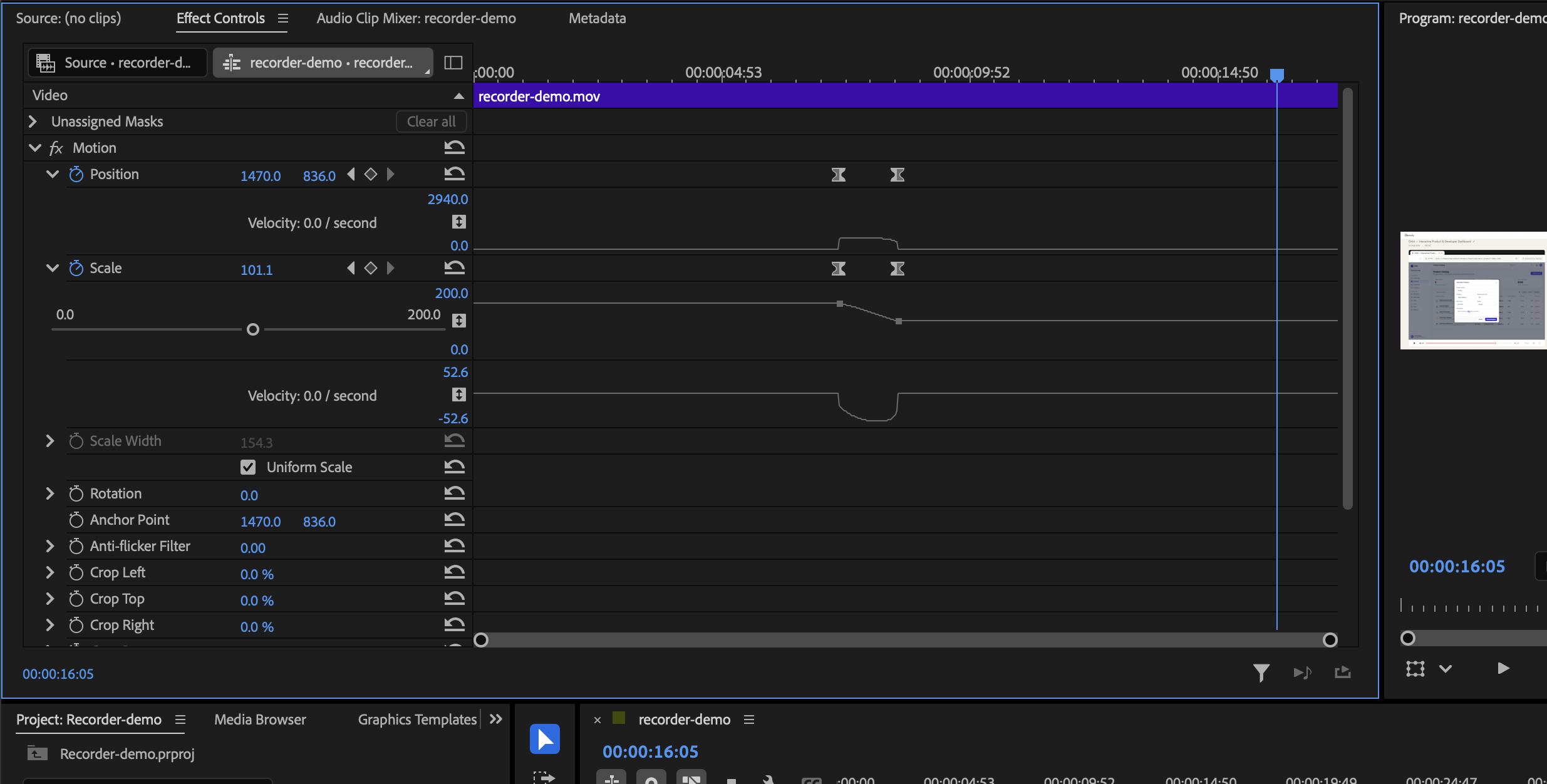Expand Unassigned Masks section
Screen dimensions: 1547x784
(33, 121)
